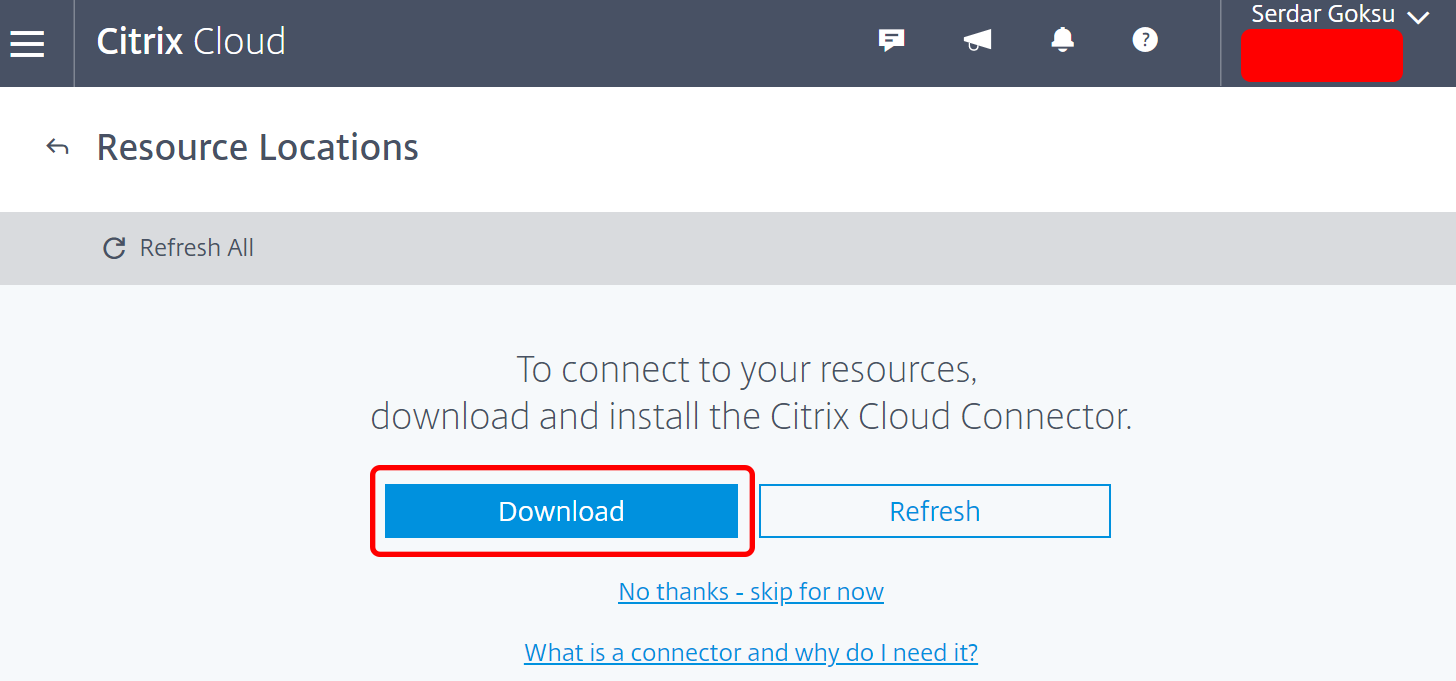
Task: Click the blue Download button
Action: (561, 511)
